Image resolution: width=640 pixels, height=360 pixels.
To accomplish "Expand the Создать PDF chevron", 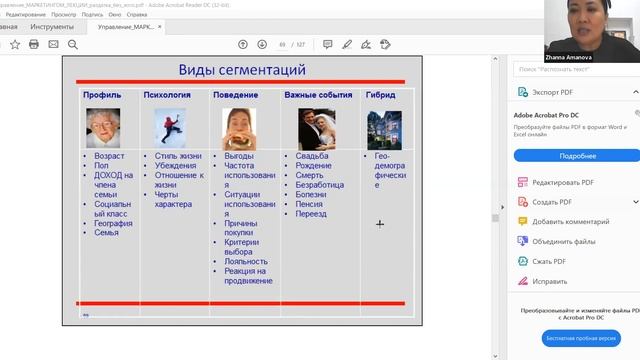I will click(x=636, y=202).
